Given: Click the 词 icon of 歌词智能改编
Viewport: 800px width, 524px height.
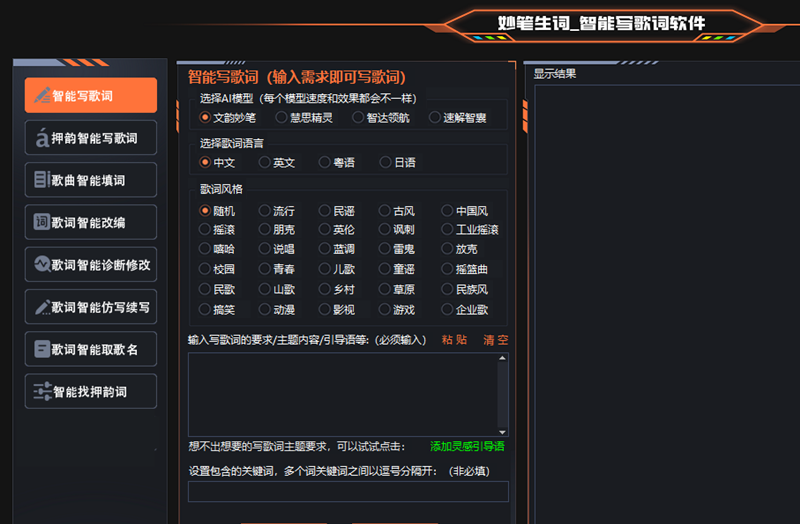Looking at the screenshot, I should [42, 222].
